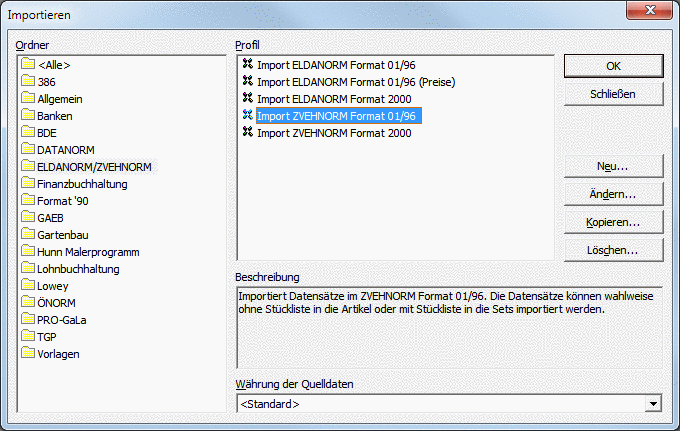This screenshot has width=680, height=431.
Task: Choose the ELDANORM/ZVEHNORM folder name
Action: [95, 167]
